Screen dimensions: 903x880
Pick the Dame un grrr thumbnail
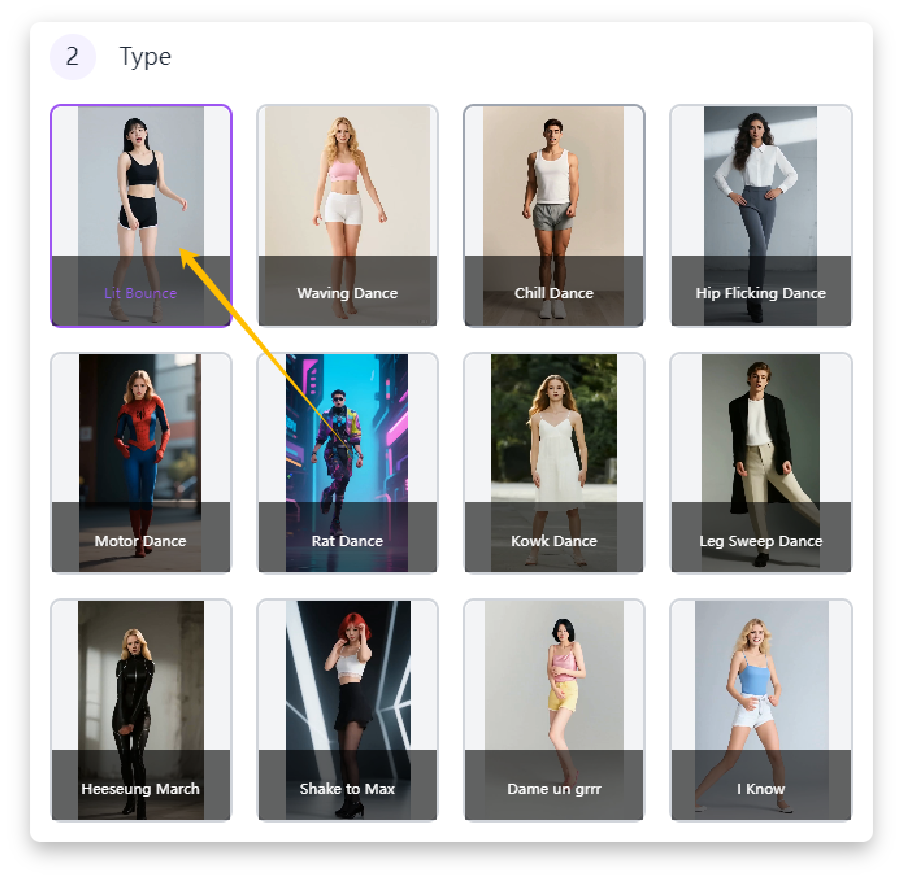click(x=554, y=695)
